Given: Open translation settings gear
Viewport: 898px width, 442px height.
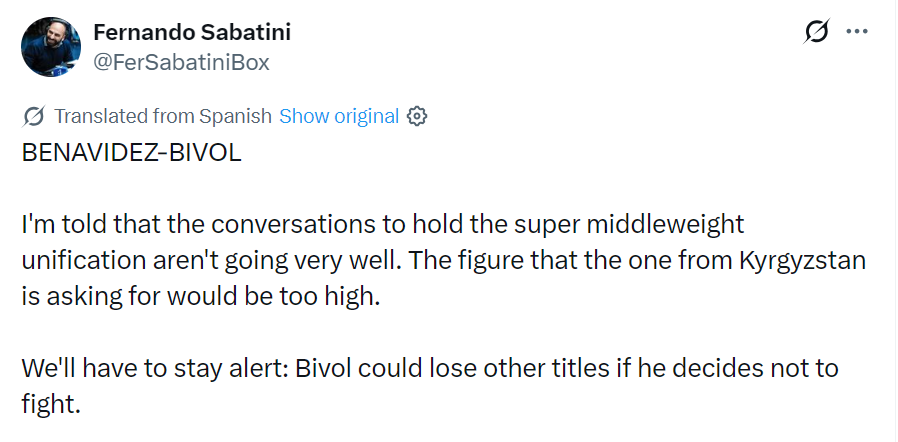Looking at the screenshot, I should (x=417, y=116).
